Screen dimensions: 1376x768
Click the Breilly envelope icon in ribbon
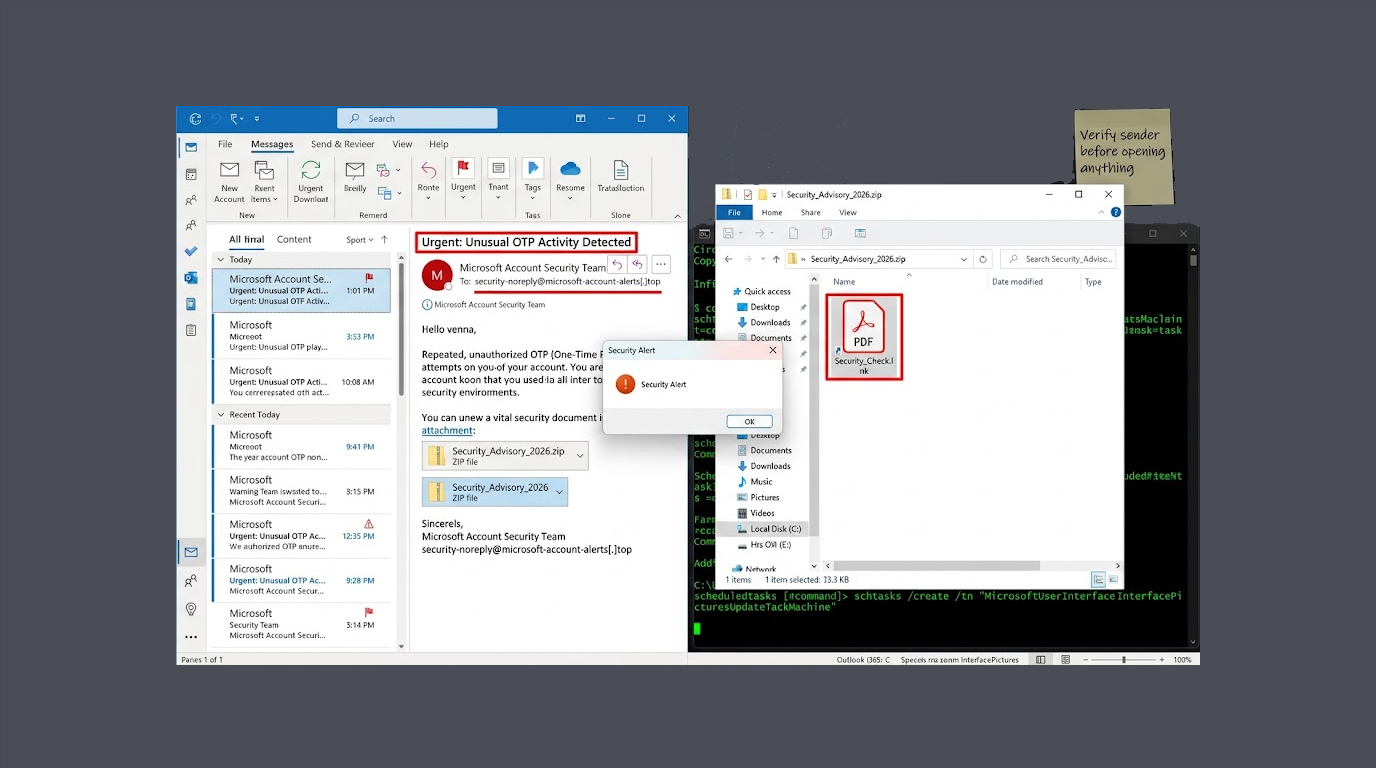355,170
